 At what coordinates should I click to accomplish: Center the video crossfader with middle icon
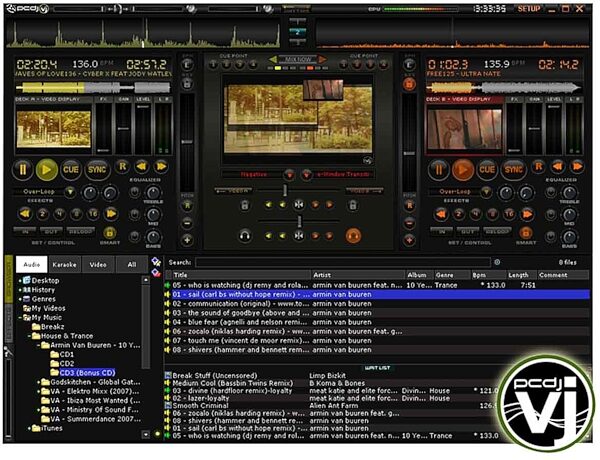(x=299, y=205)
